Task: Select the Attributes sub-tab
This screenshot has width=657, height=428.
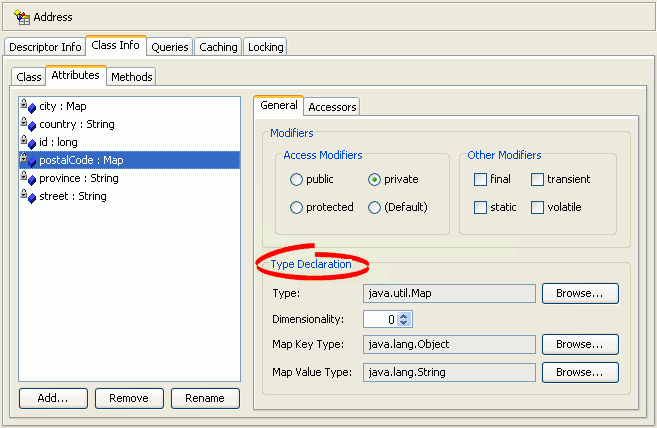Action: [x=75, y=75]
